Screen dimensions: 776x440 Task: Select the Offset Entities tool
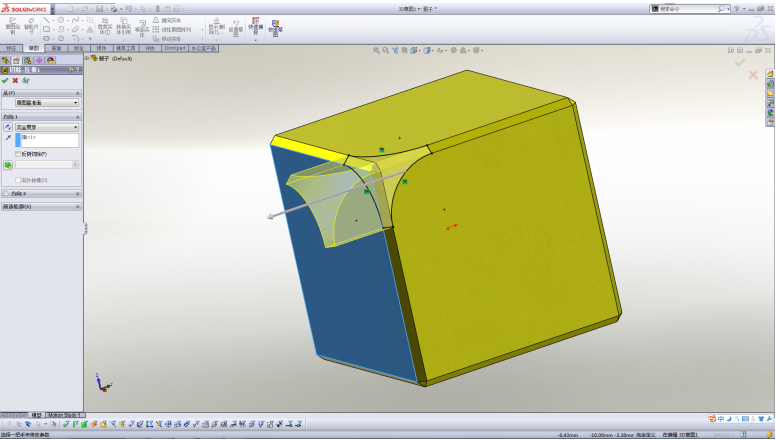click(142, 29)
